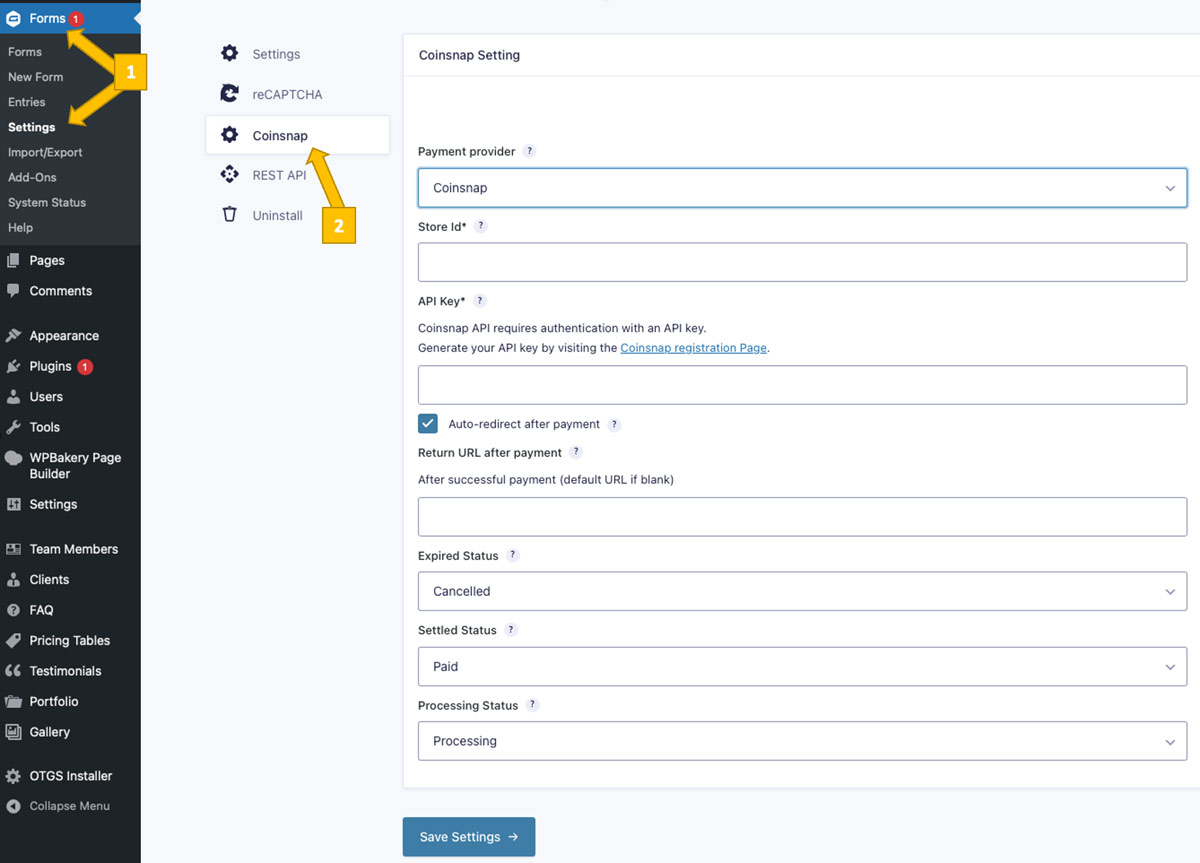The height and width of the screenshot is (863, 1200).
Task: Click the Uninstall trash icon
Action: click(228, 214)
